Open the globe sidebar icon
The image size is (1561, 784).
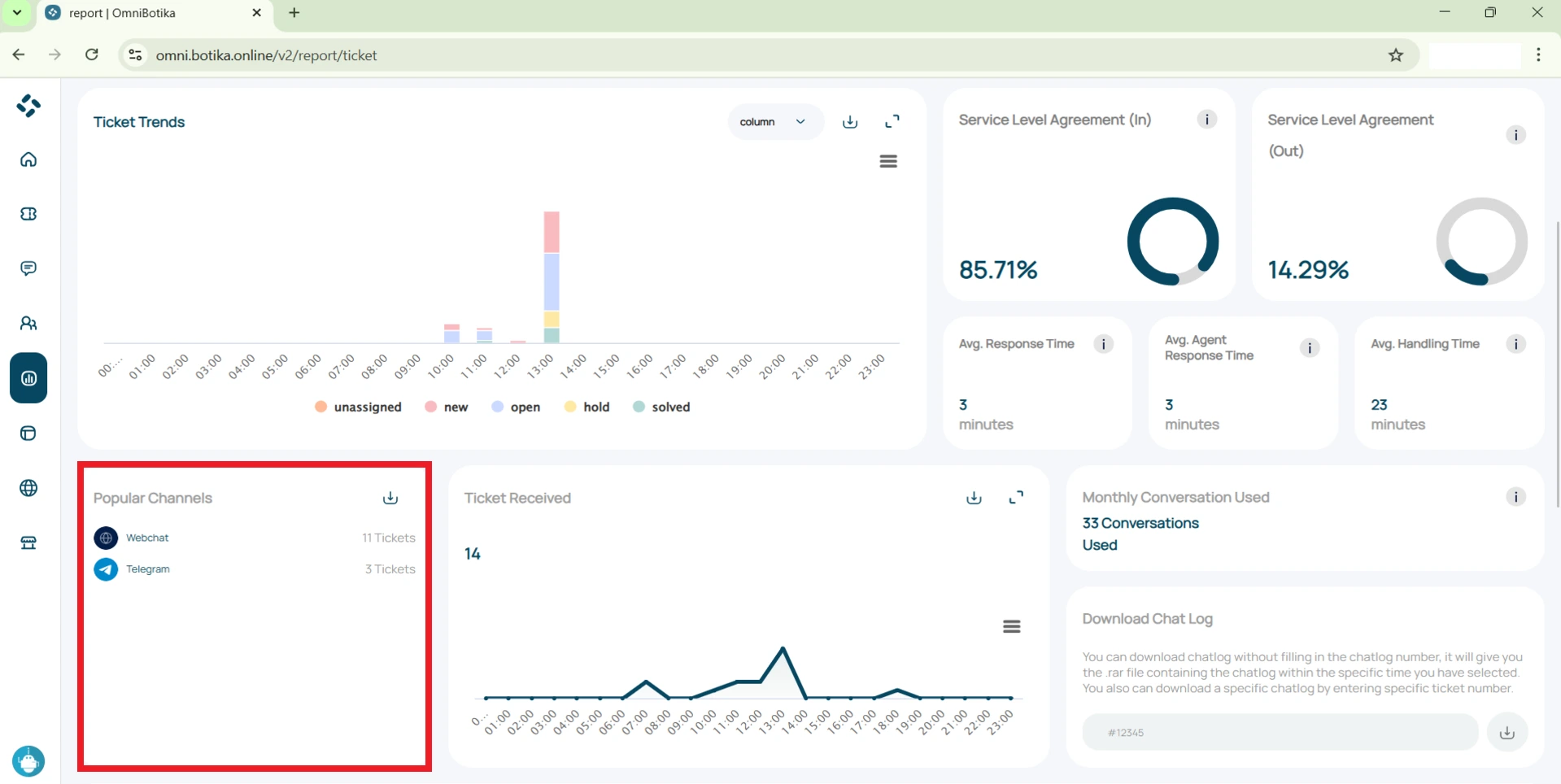coord(28,488)
